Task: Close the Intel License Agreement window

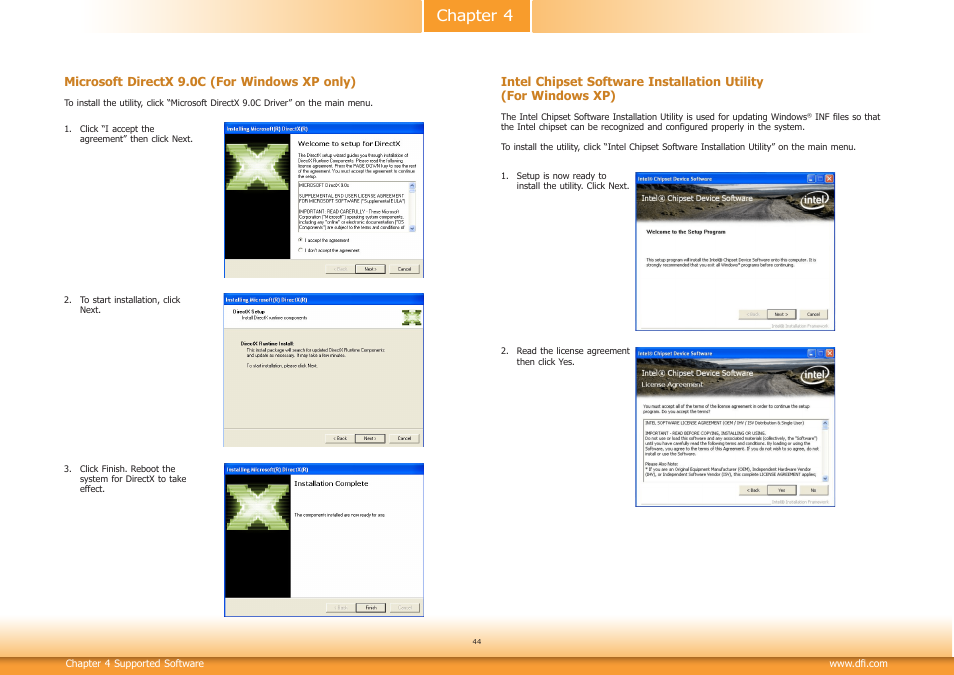Action: pos(829,353)
